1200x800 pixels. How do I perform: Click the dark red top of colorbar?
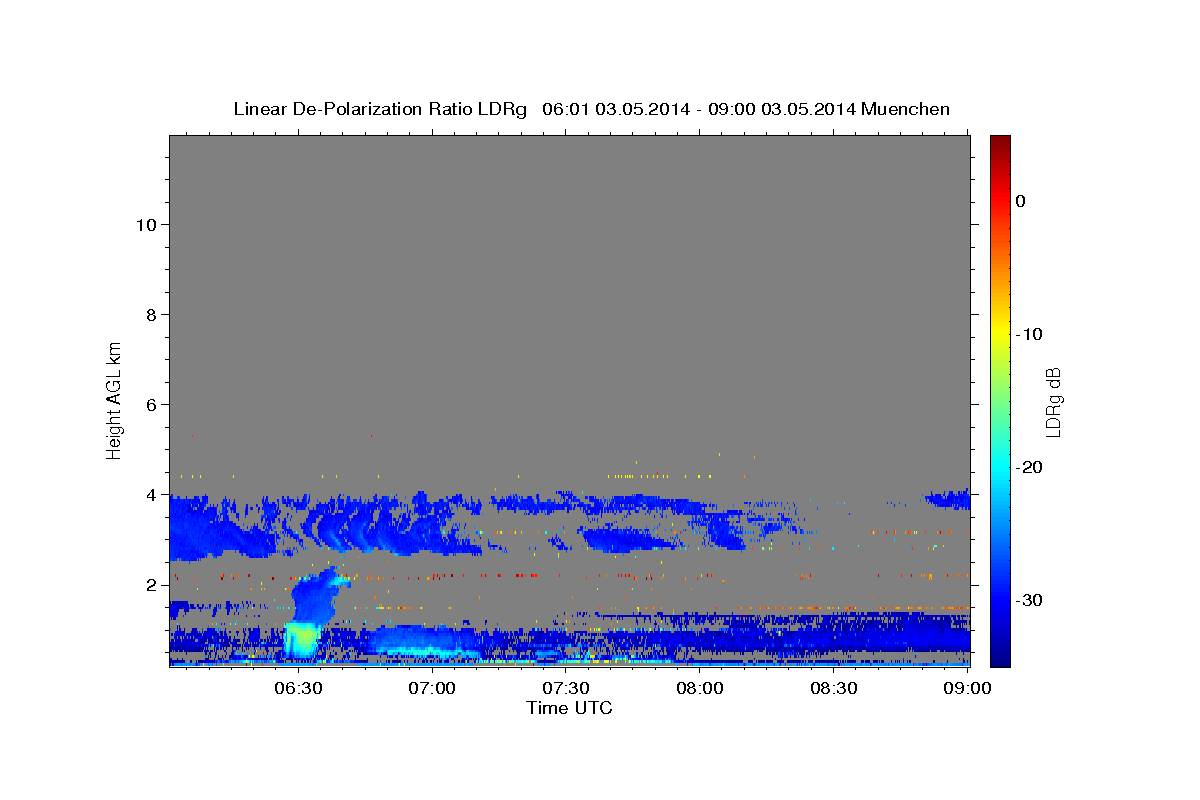tap(1000, 142)
